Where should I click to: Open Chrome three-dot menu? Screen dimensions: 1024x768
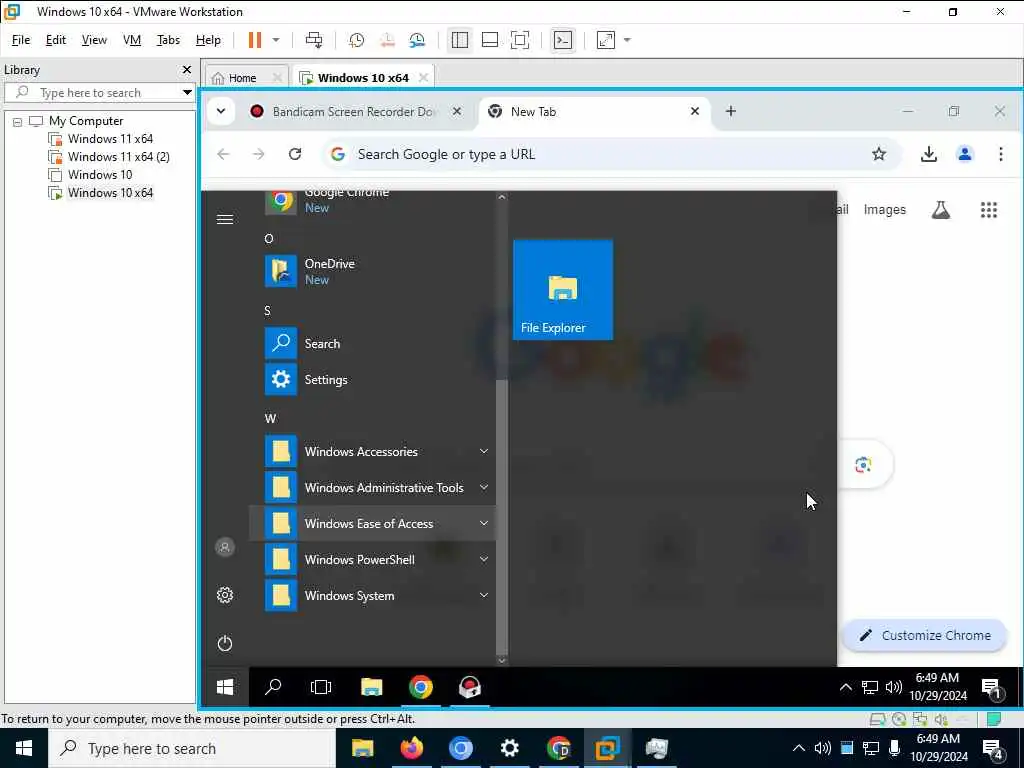(x=1000, y=154)
